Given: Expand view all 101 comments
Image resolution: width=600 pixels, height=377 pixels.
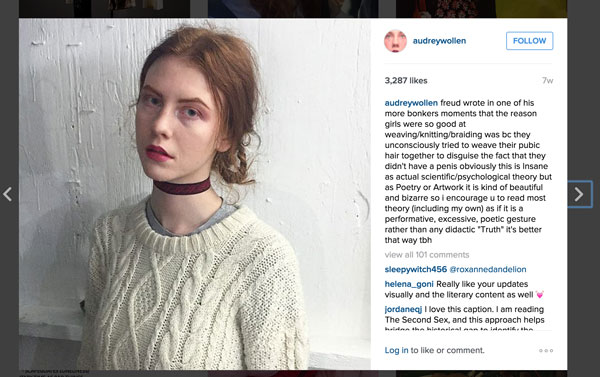Looking at the screenshot, I should pos(427,255).
